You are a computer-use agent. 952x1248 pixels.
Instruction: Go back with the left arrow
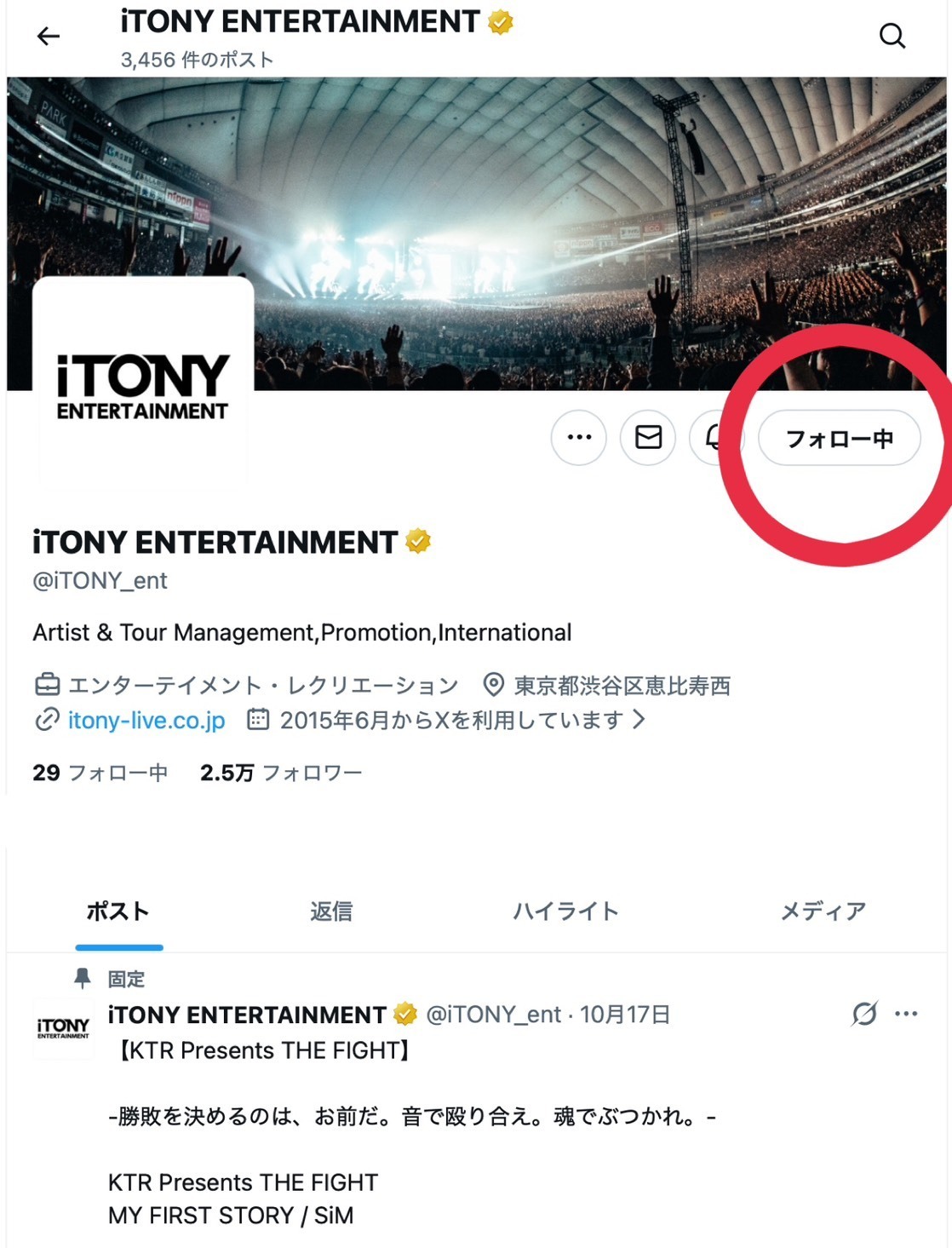(x=49, y=36)
